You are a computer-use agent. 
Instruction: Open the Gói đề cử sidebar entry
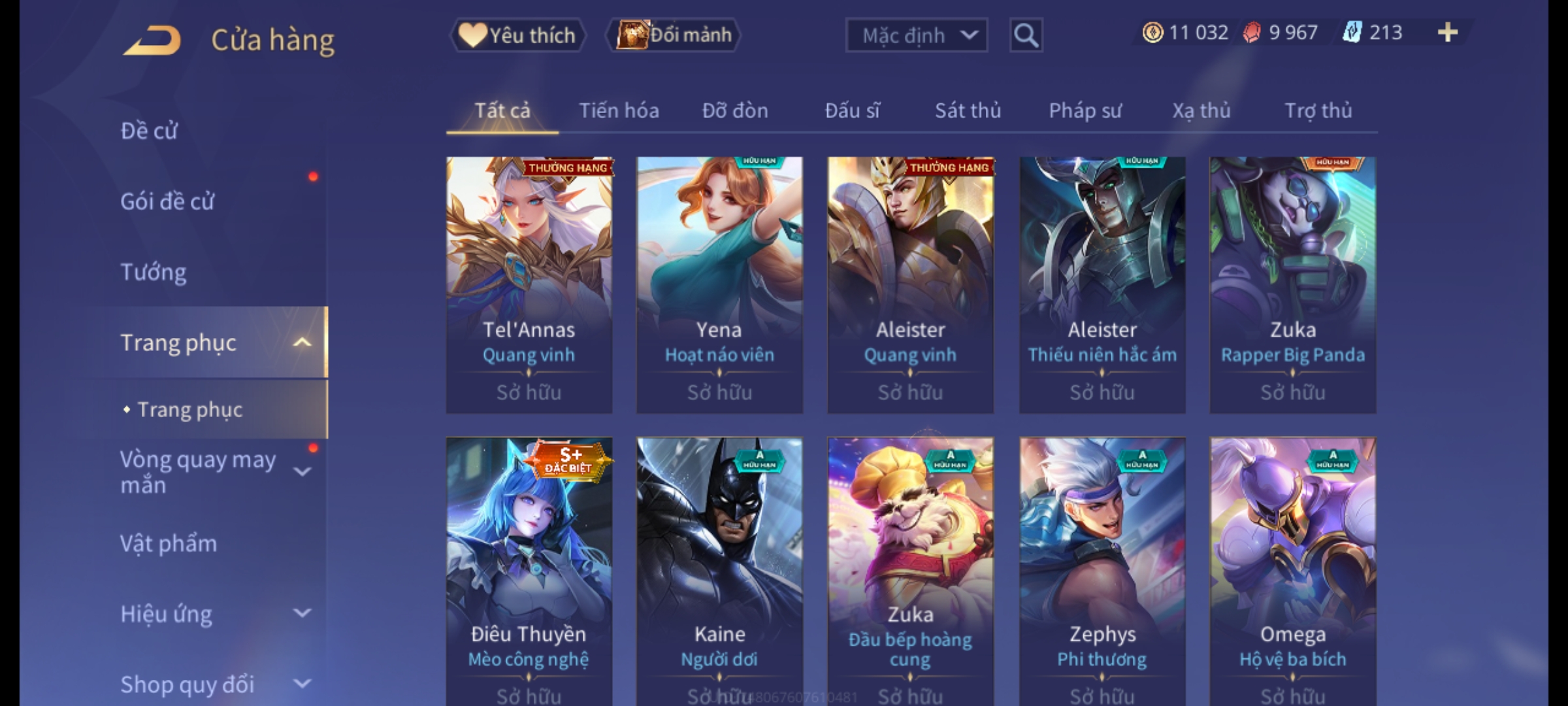(x=167, y=201)
